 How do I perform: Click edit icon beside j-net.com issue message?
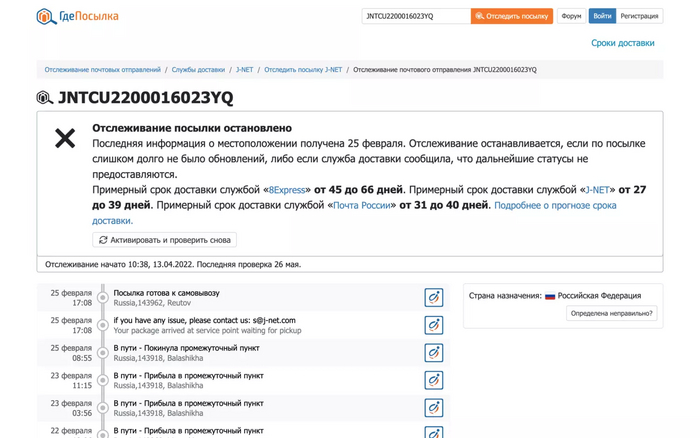click(433, 325)
